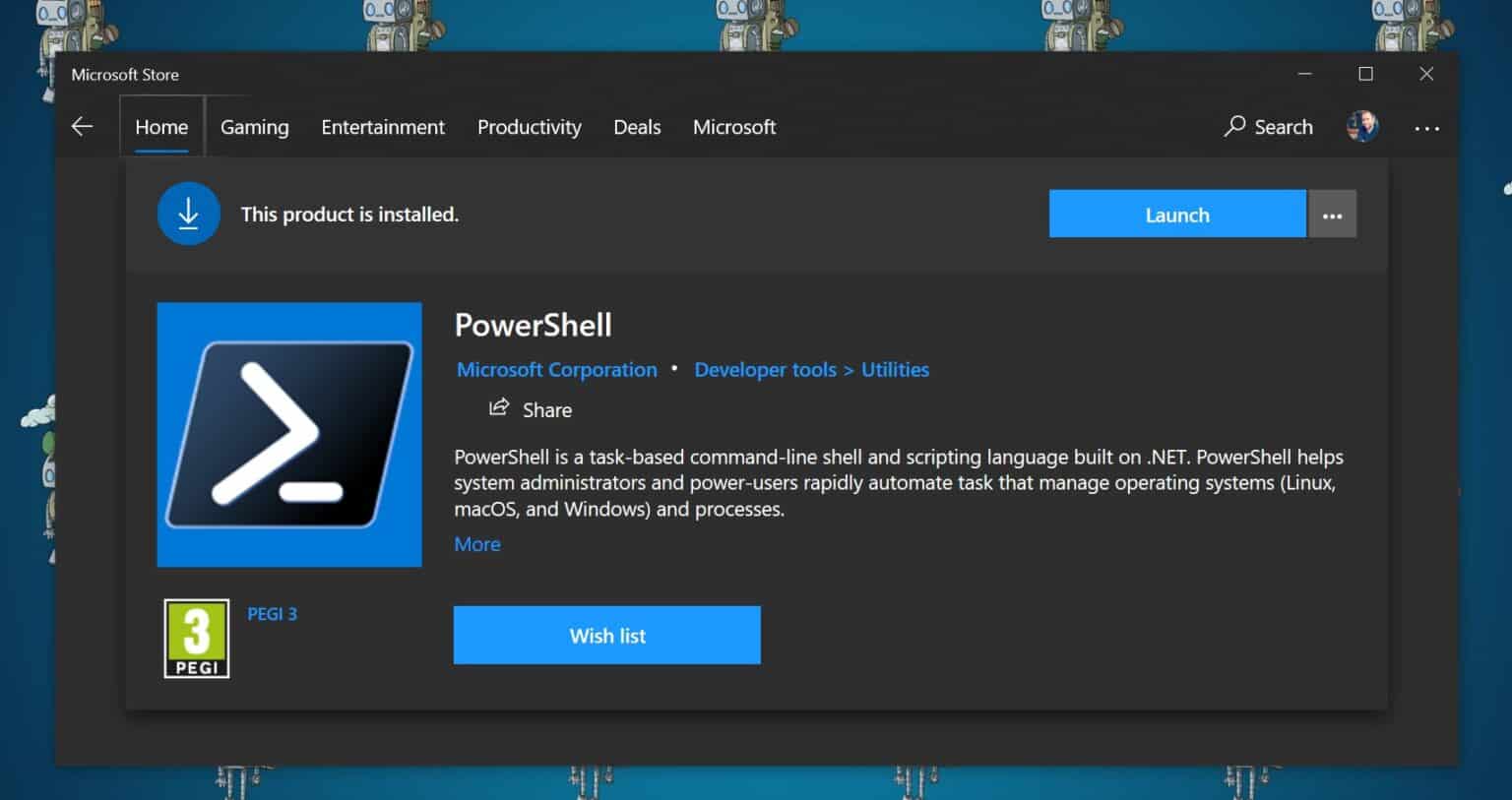1512x800 pixels.
Task: Open Microsoft Corporation publisher link
Action: pos(556,370)
